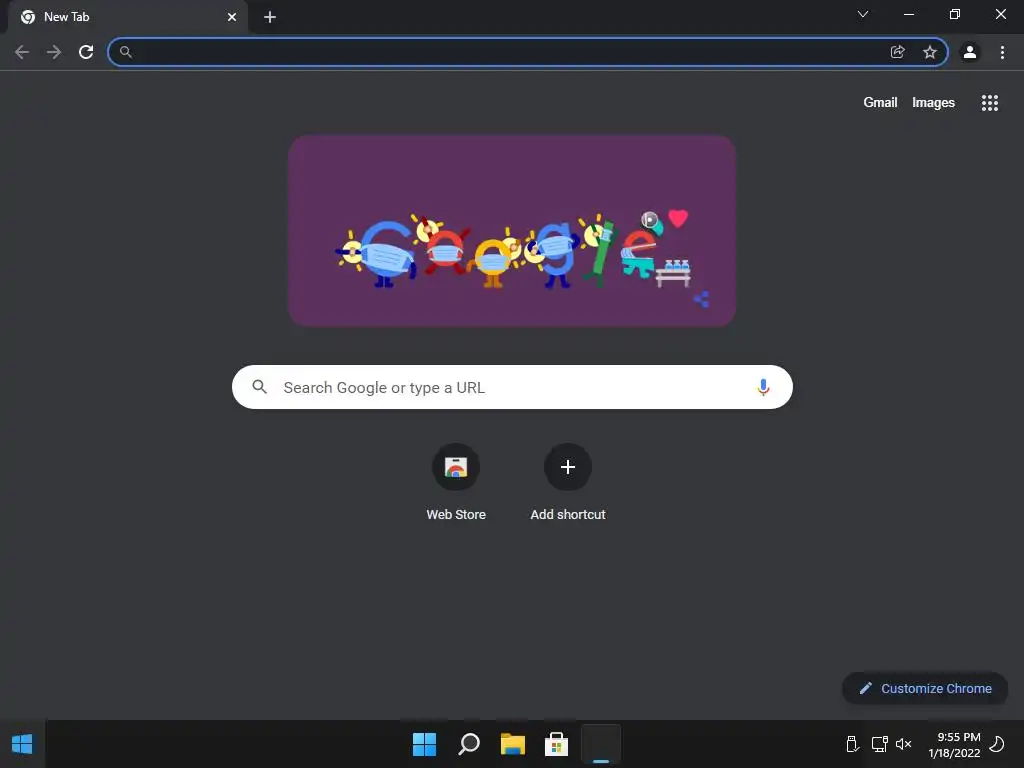The image size is (1024, 768).
Task: Open the Google apps grid
Action: click(x=989, y=103)
